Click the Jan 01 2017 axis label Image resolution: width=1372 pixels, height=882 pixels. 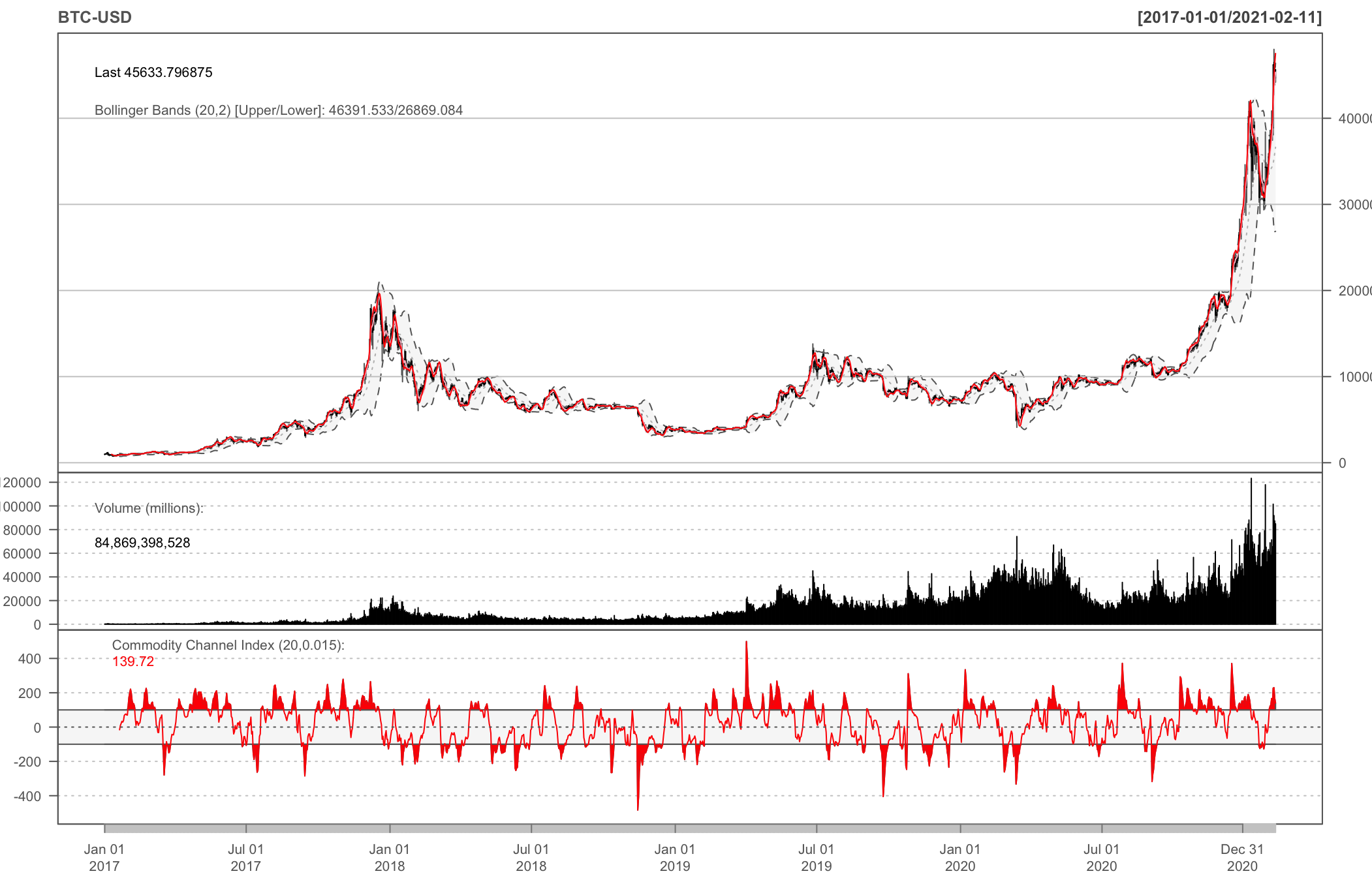coord(104,857)
